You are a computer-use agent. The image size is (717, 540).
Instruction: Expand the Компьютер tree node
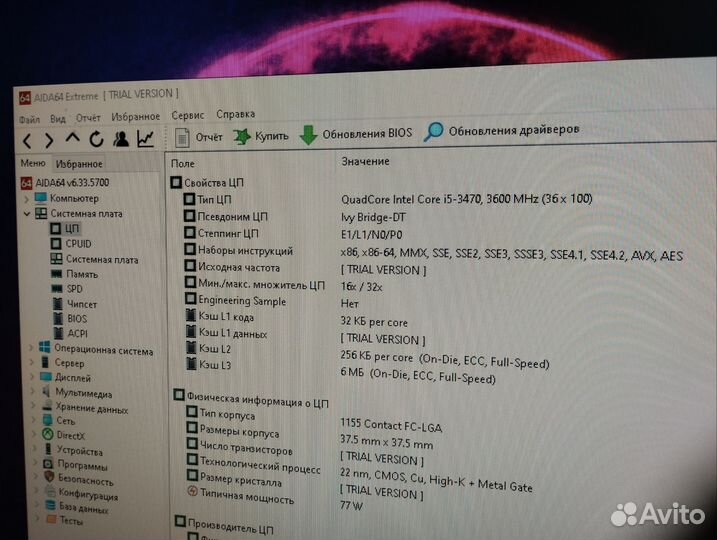tap(27, 198)
